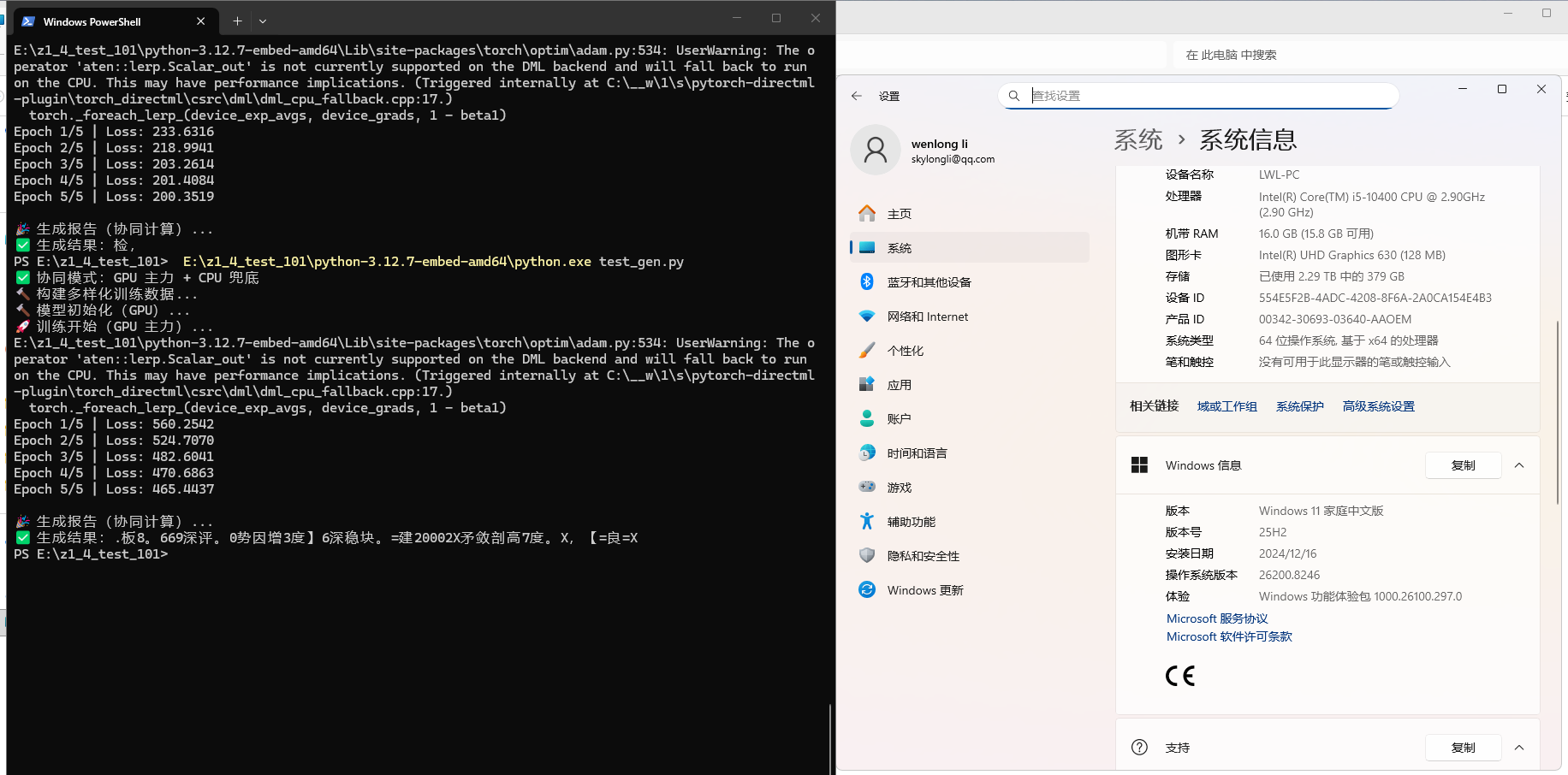
Task: Minimize the Settings window
Action: pyautogui.click(x=1463, y=89)
